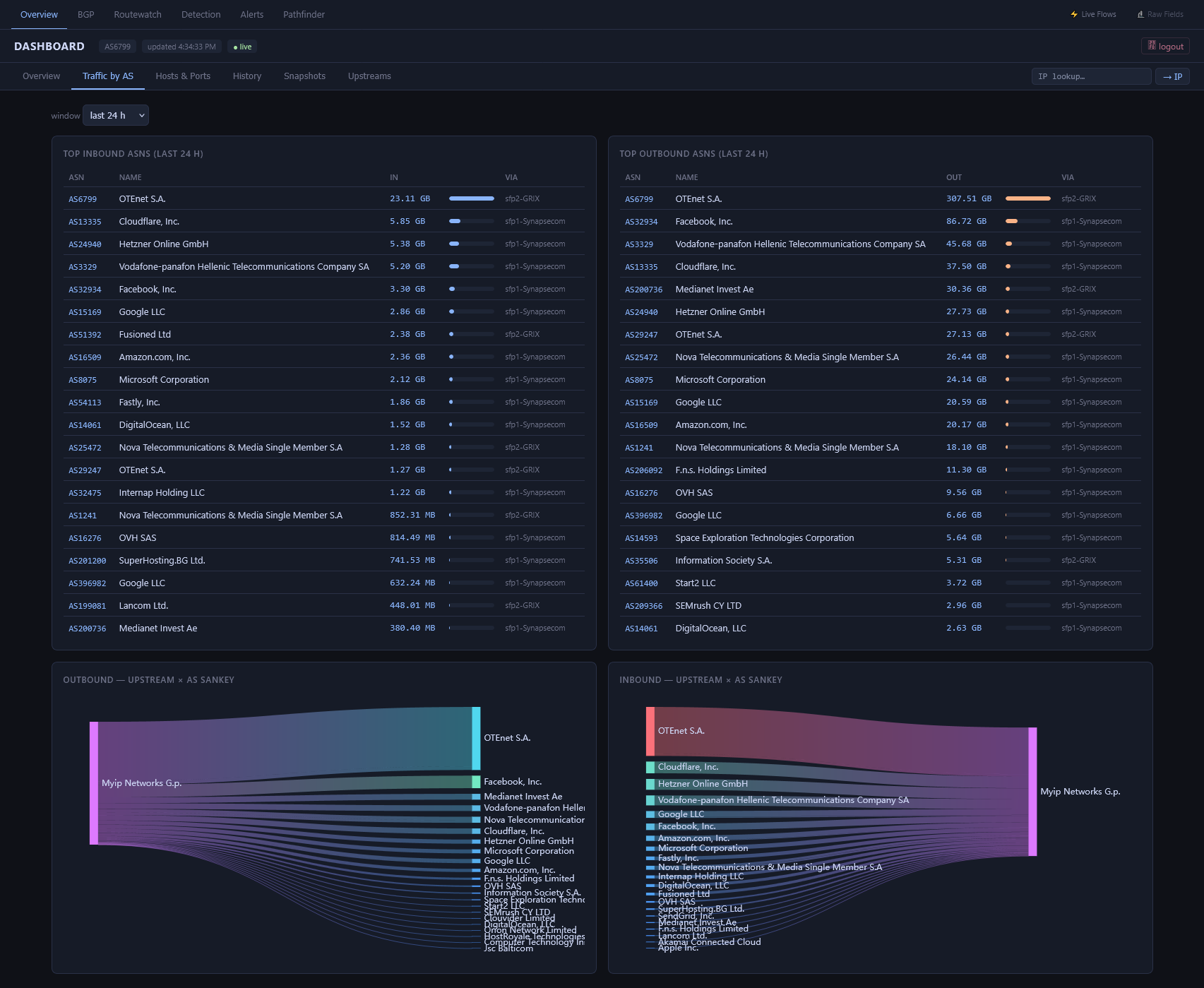The image size is (1204, 988).
Task: Open AS32934 link in outbound table
Action: 641,222
